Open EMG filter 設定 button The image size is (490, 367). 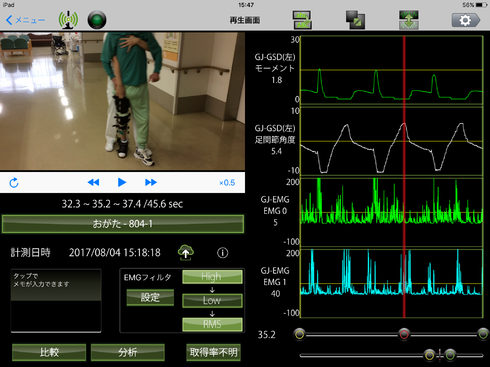pyautogui.click(x=150, y=297)
